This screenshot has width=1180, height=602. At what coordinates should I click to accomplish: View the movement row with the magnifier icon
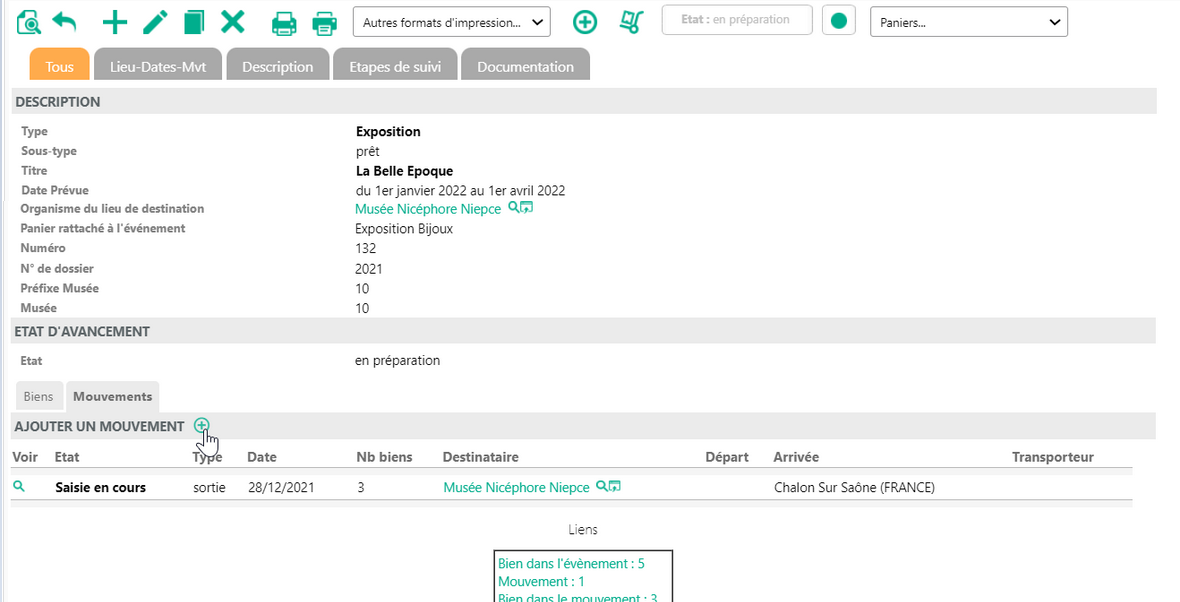pos(18,487)
